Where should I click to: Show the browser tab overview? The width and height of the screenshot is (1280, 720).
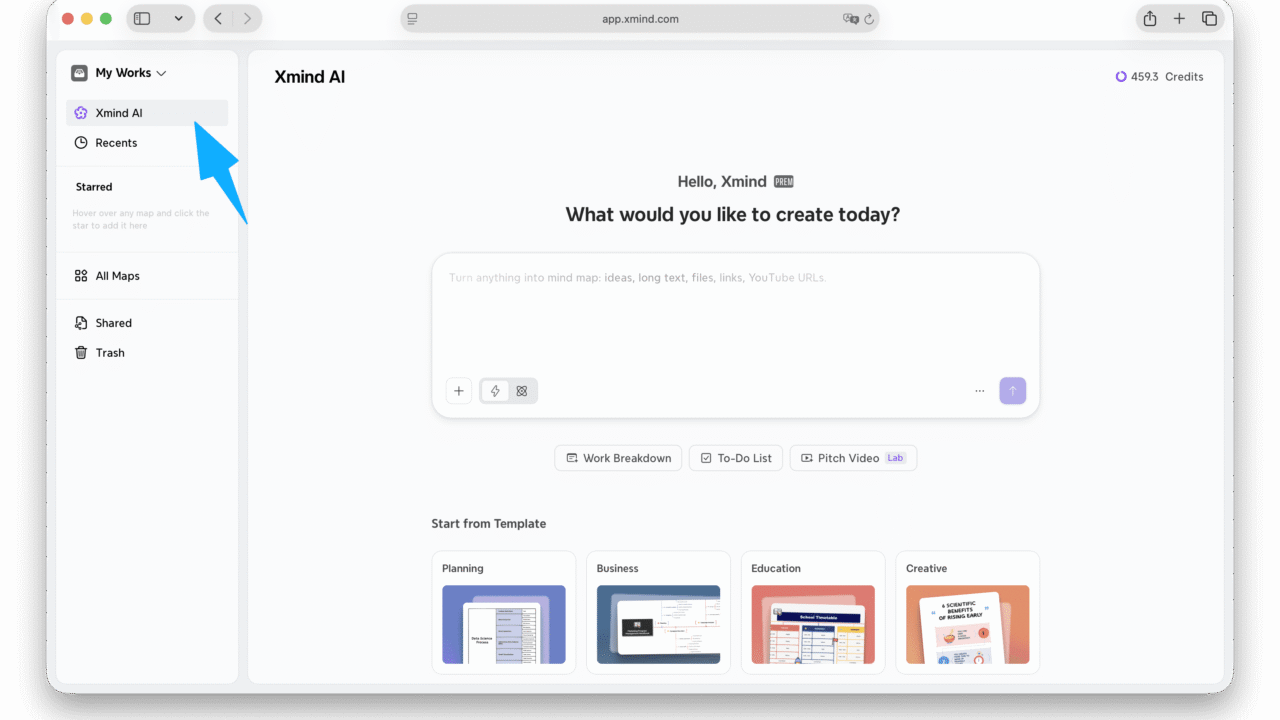click(x=1209, y=18)
